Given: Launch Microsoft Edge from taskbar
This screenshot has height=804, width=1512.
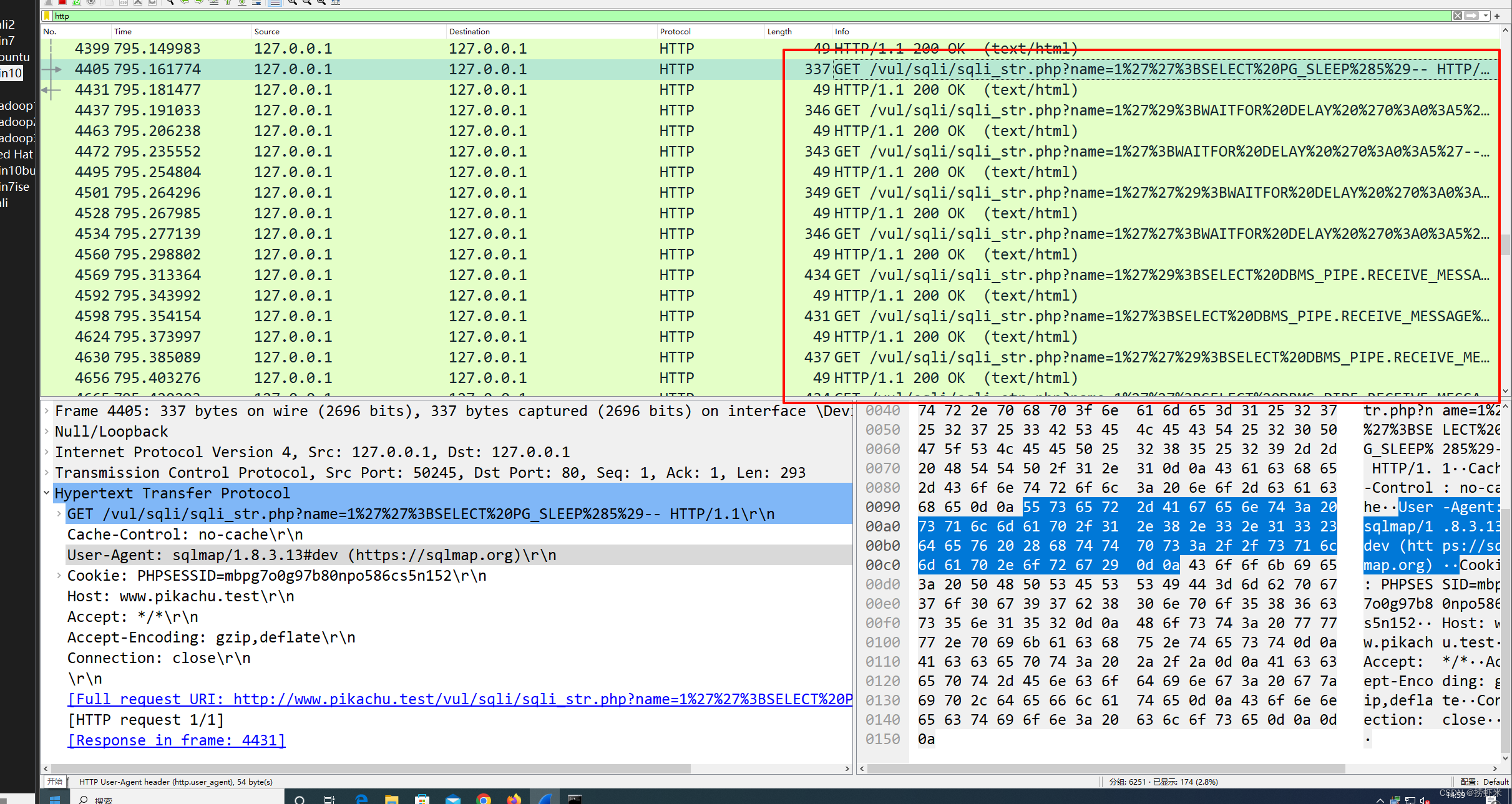Looking at the screenshot, I should click(361, 798).
